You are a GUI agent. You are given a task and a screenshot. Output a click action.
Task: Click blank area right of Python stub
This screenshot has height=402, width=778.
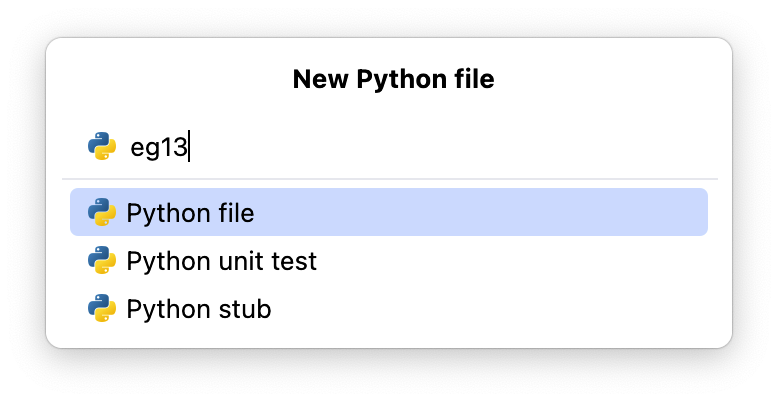click(500, 310)
